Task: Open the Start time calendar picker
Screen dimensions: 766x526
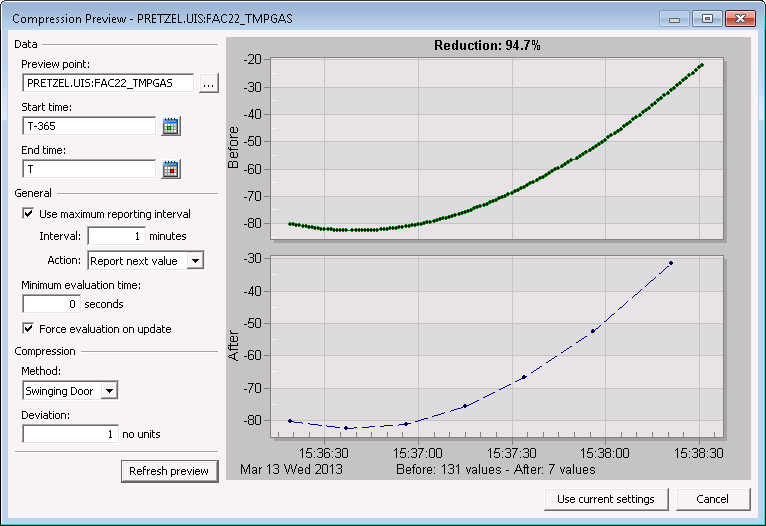Action: tap(170, 126)
